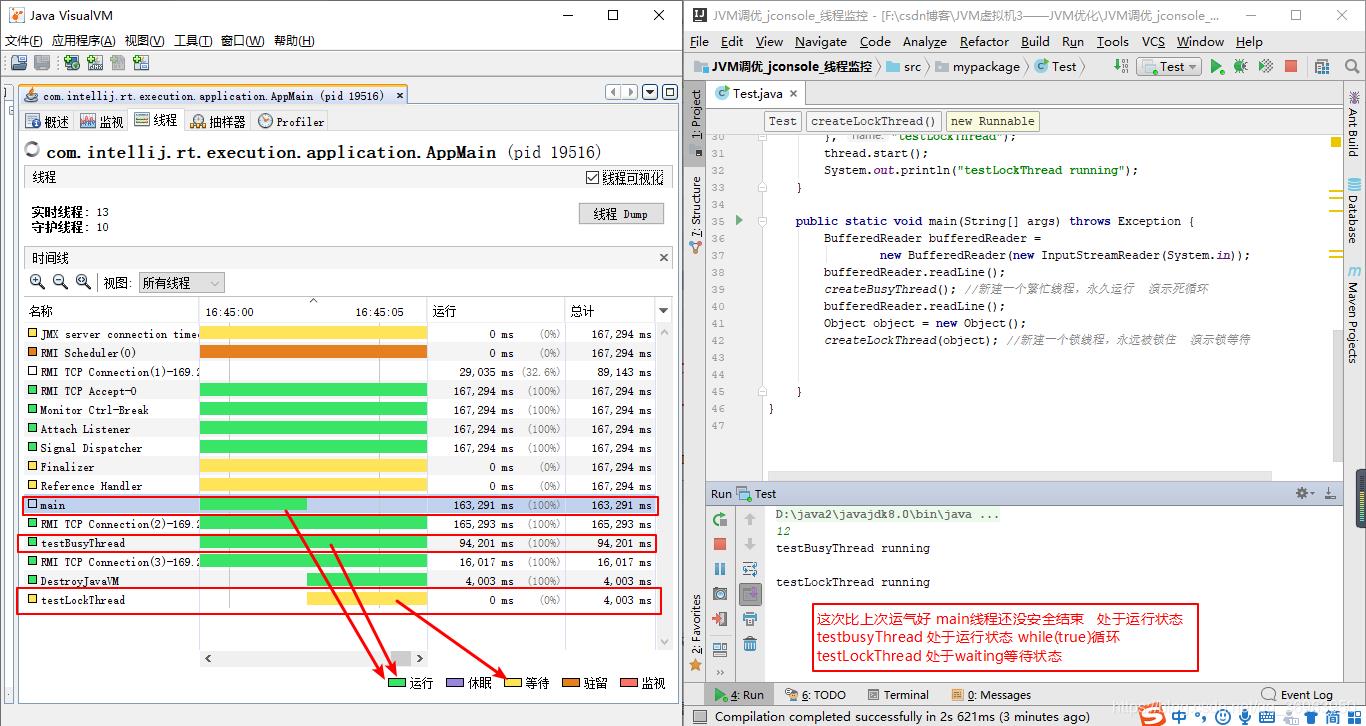Click VisualVM's Load snapshot toolbar icon

pyautogui.click(x=18, y=63)
